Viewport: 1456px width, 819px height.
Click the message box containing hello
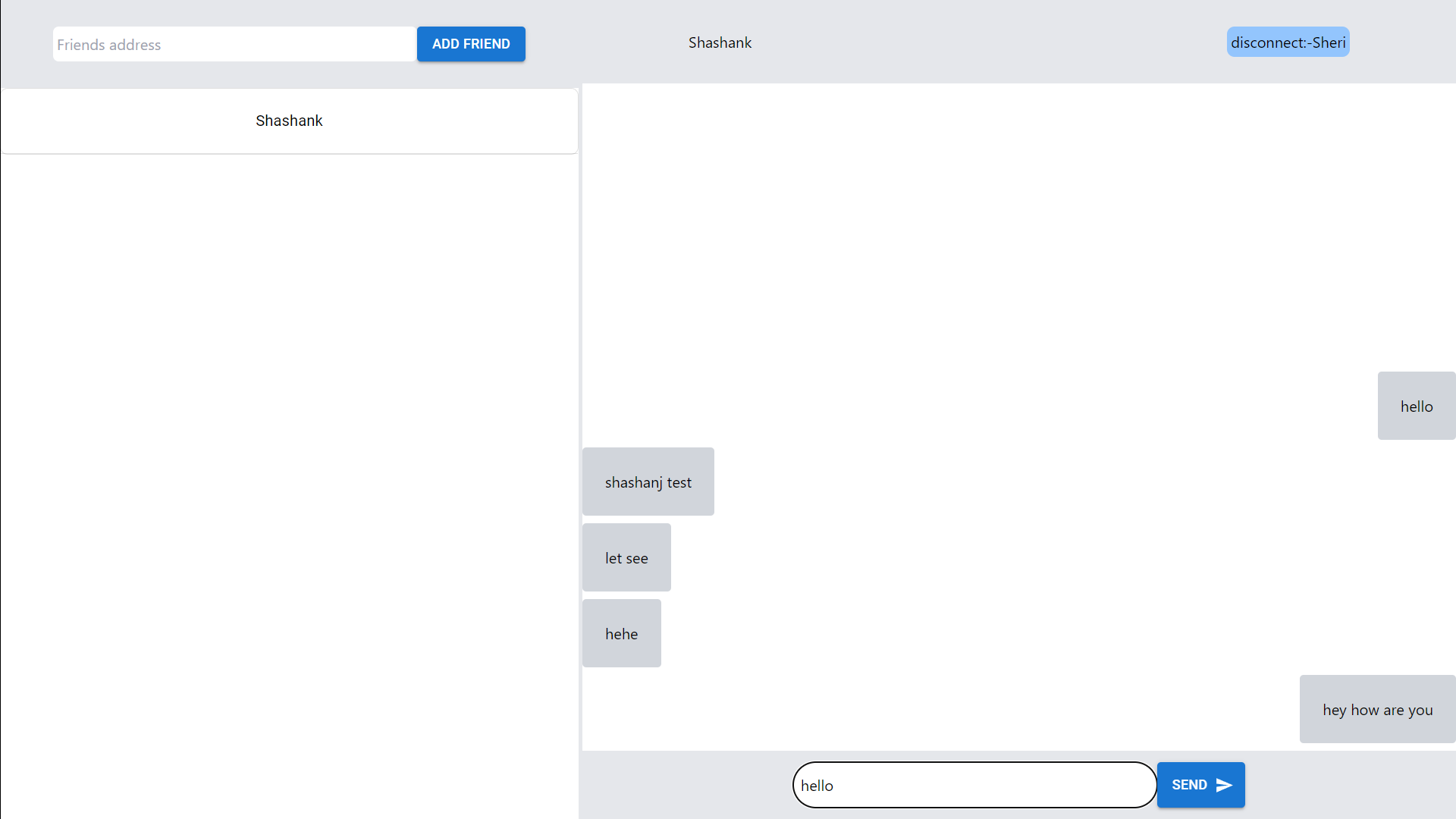tap(974, 785)
